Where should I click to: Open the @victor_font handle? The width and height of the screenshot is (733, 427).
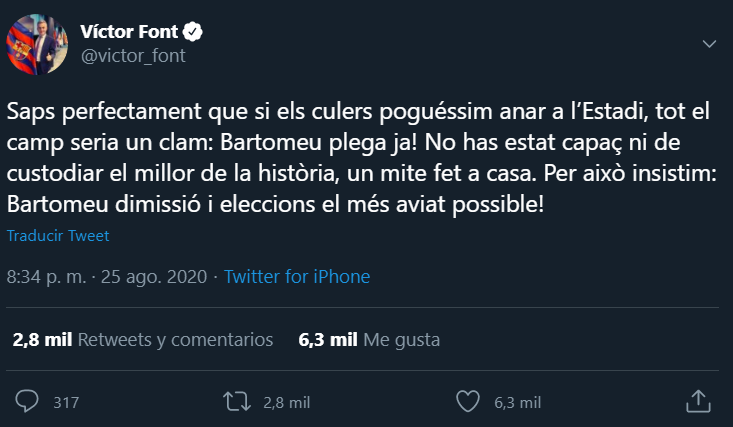coord(133,56)
